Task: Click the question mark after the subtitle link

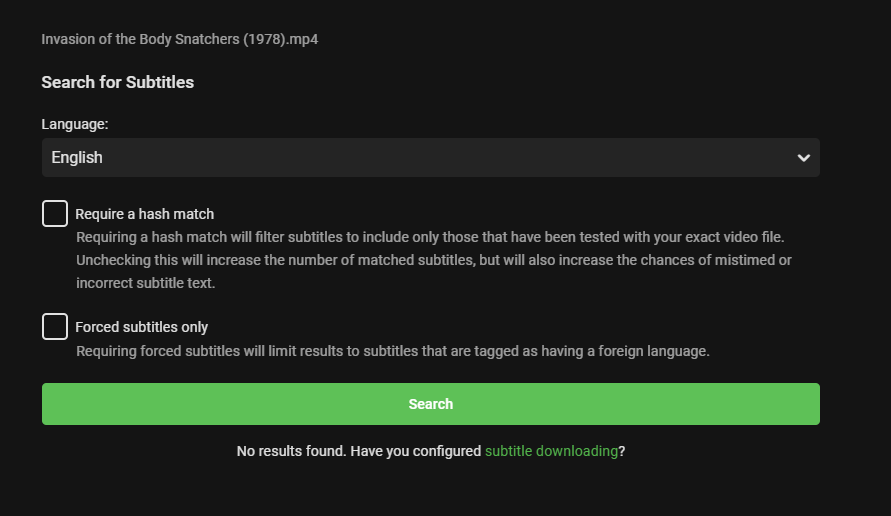Action: pos(622,451)
